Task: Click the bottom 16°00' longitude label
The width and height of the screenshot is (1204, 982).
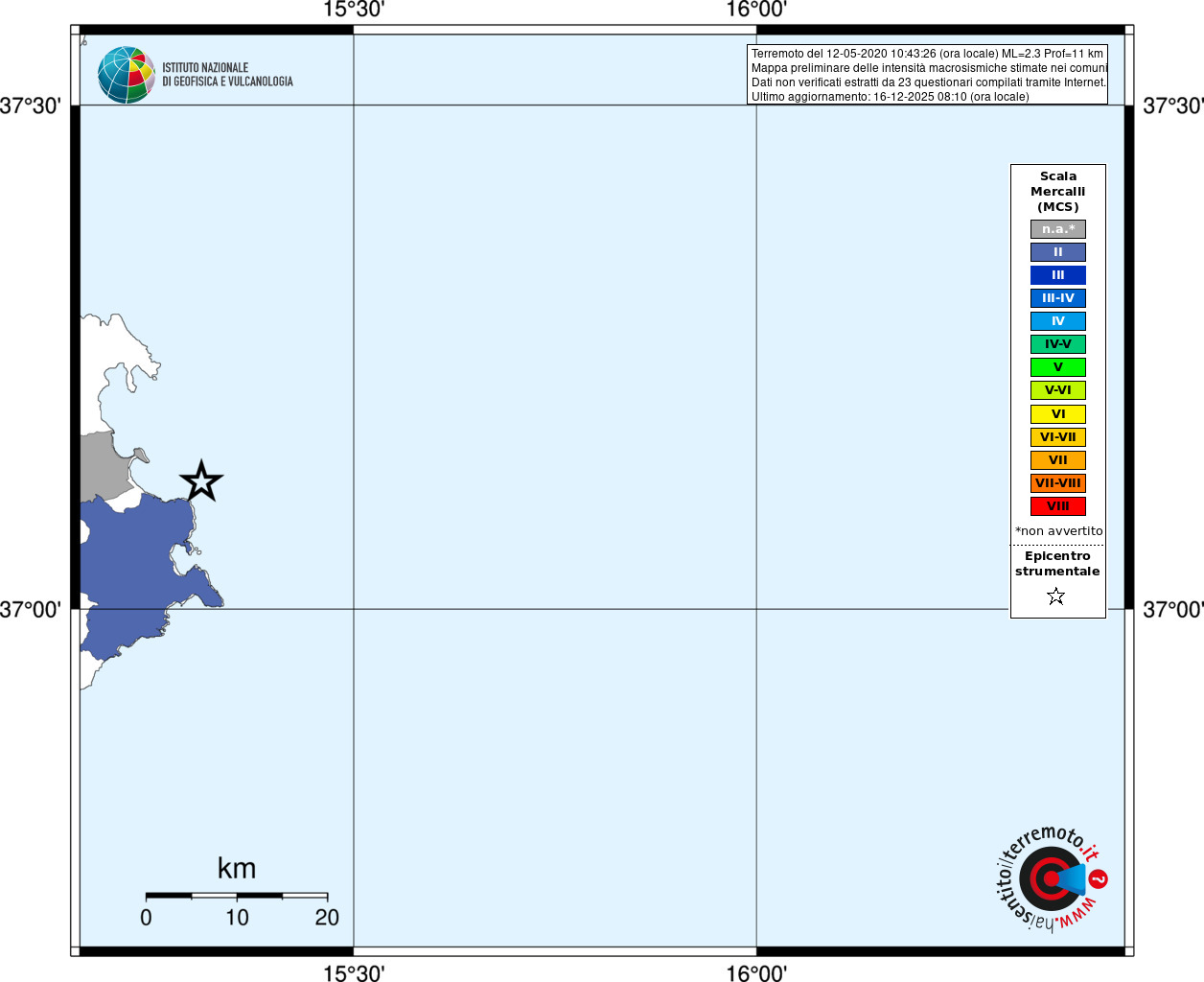Action: 756,973
